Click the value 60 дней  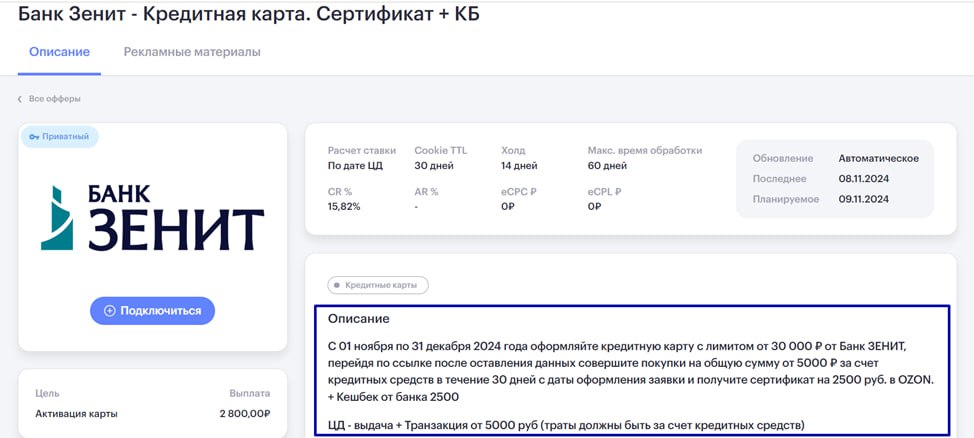607,166
